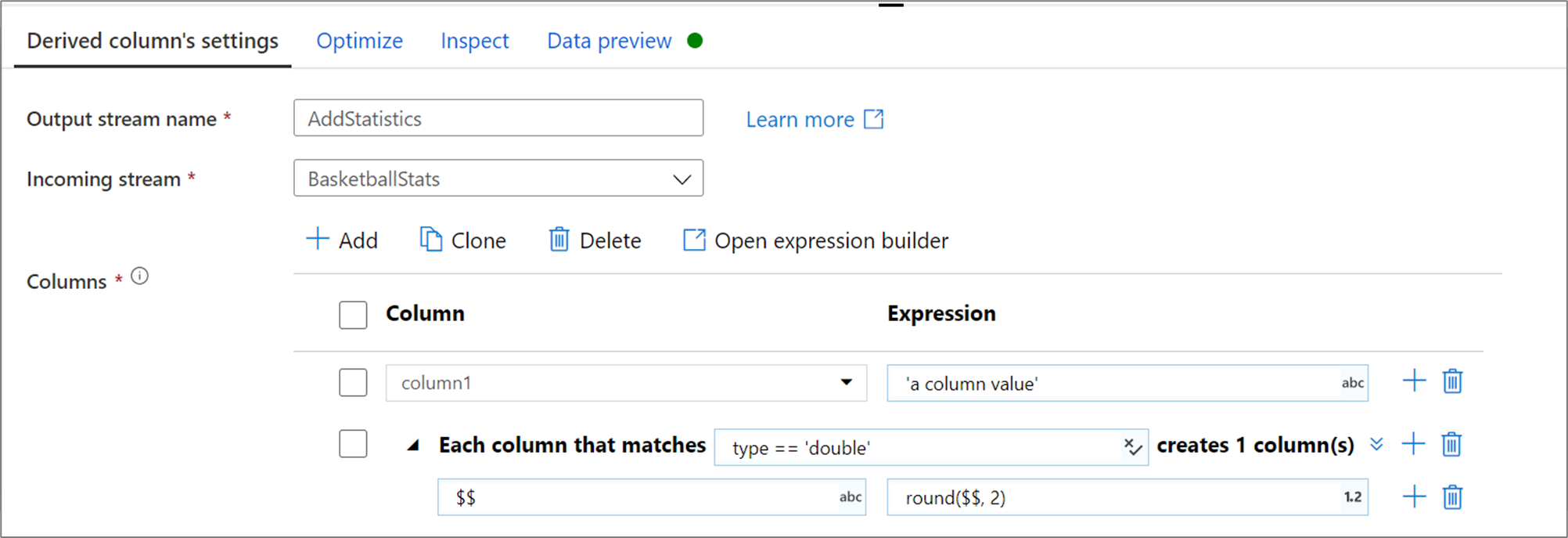Collapse the 'Each column that matches' triangle
1568x538 pixels.
tap(413, 446)
